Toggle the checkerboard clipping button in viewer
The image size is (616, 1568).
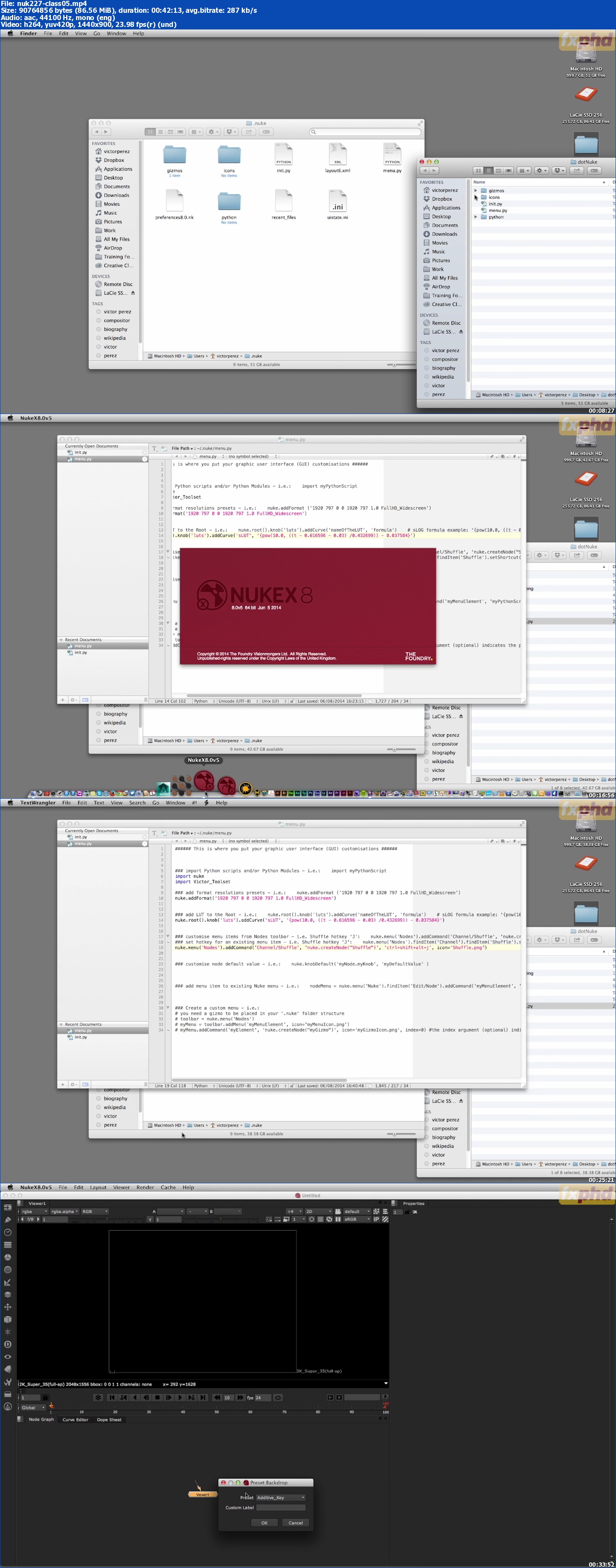click(385, 1219)
